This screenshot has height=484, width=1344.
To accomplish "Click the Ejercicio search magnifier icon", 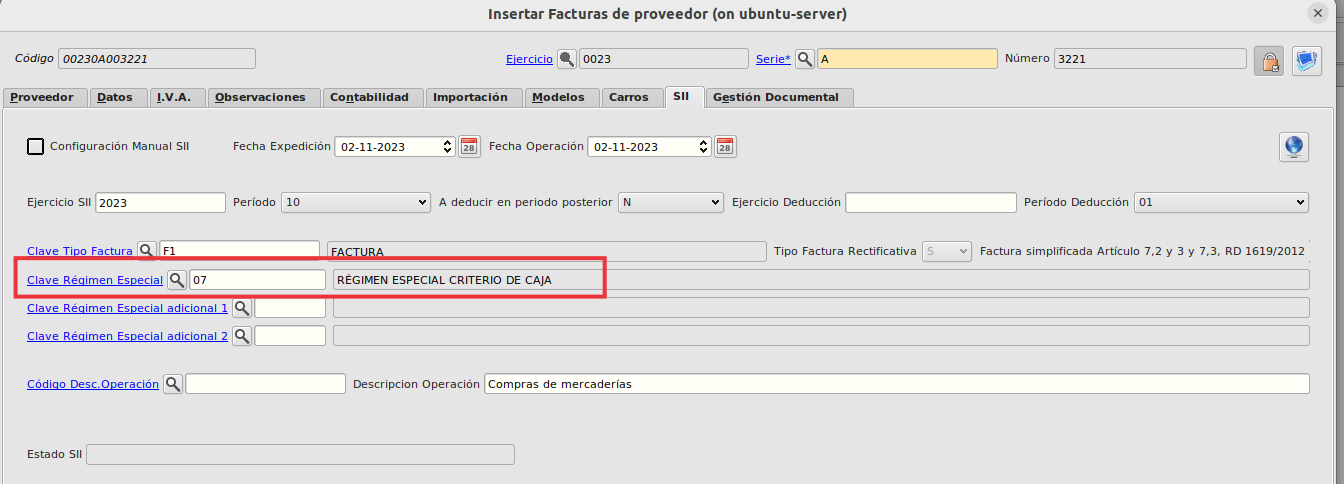I will click(x=567, y=59).
